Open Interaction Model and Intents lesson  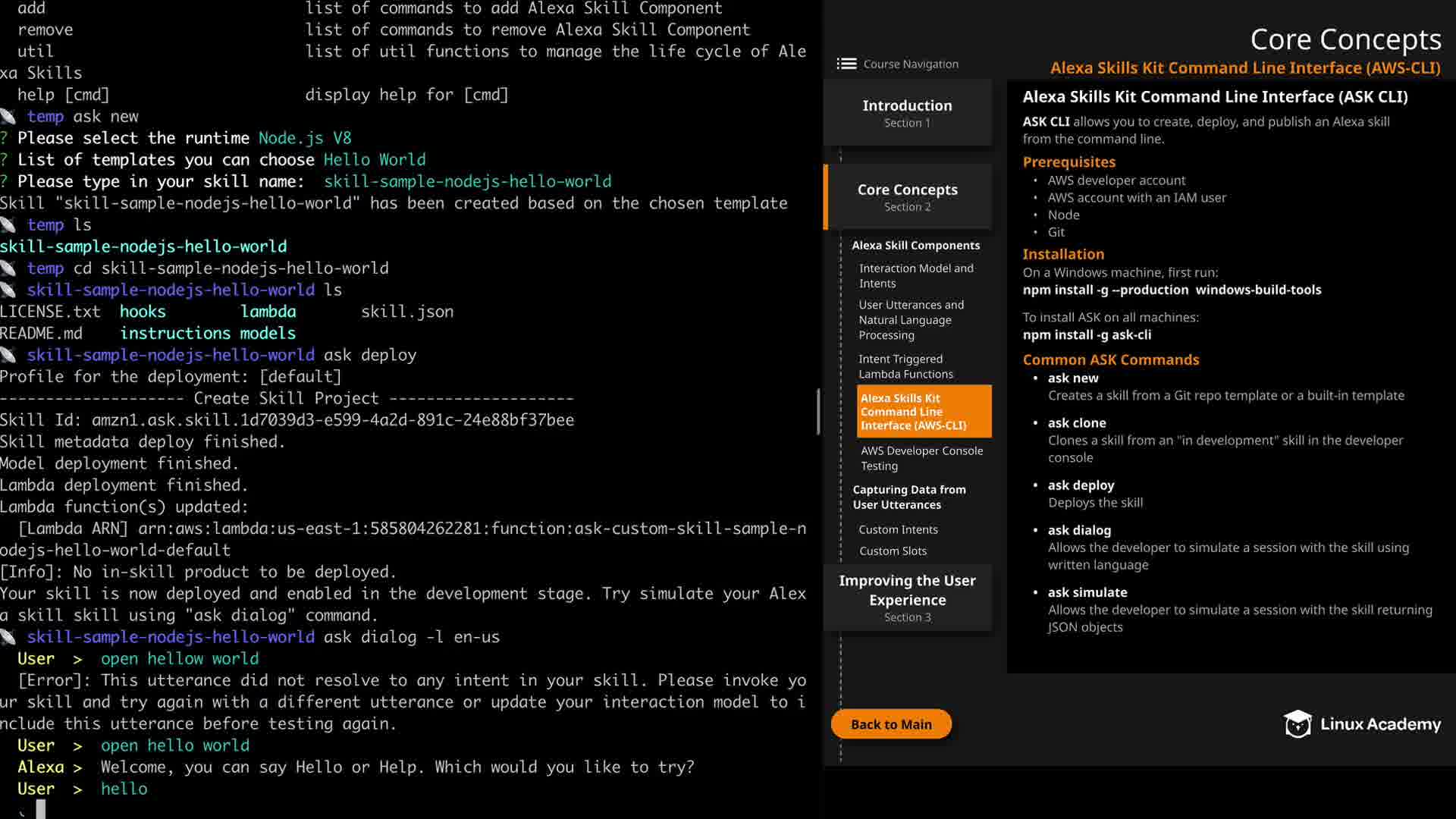[916, 275]
